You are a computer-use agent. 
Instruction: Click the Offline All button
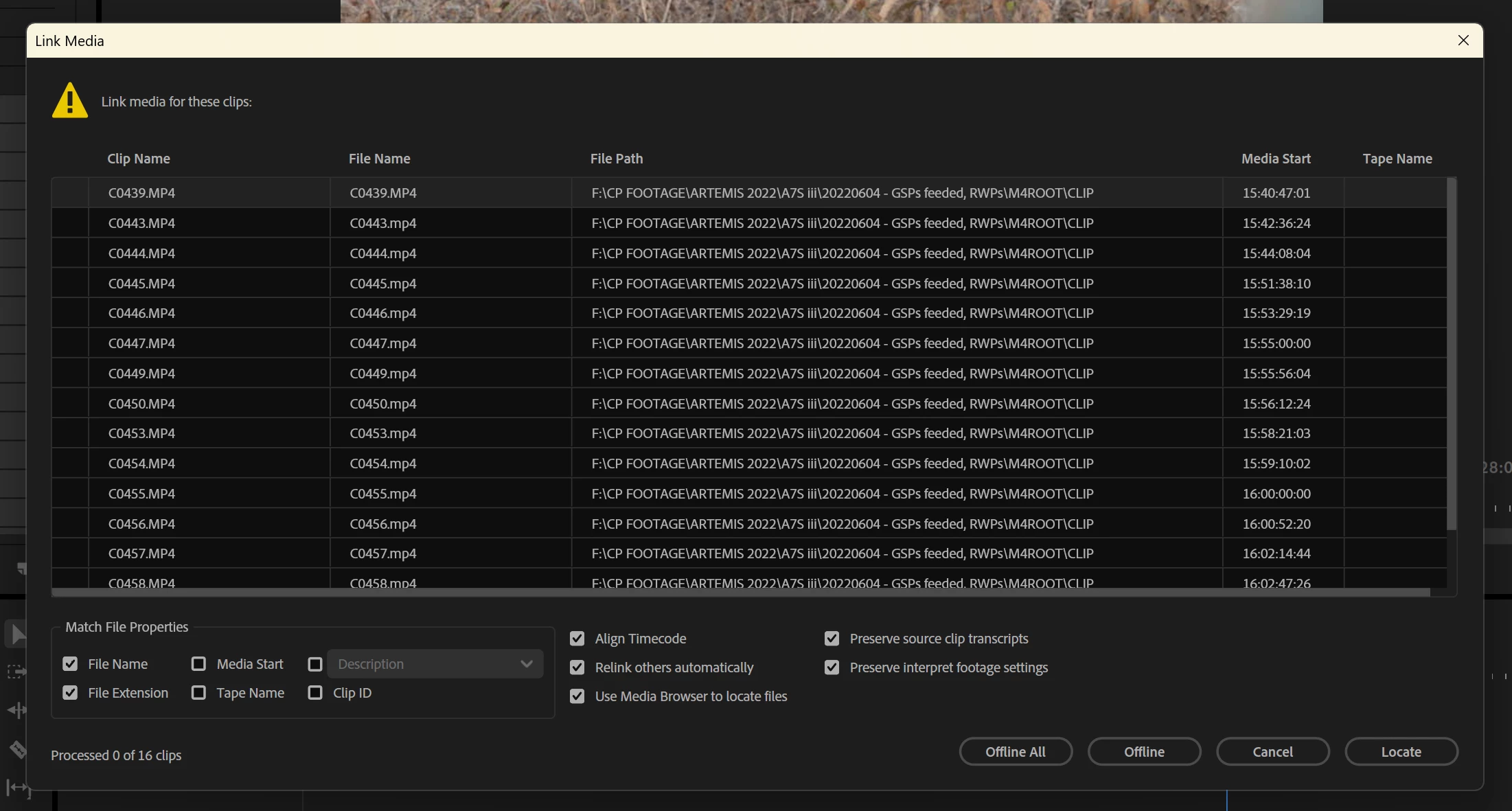[1016, 752]
